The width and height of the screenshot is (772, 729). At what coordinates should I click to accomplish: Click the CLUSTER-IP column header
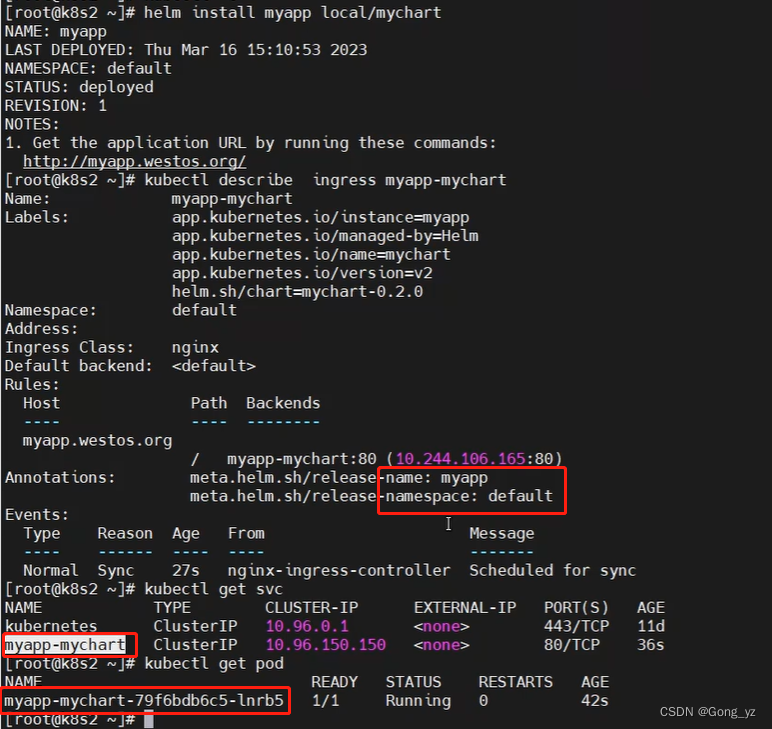[x=311, y=608]
